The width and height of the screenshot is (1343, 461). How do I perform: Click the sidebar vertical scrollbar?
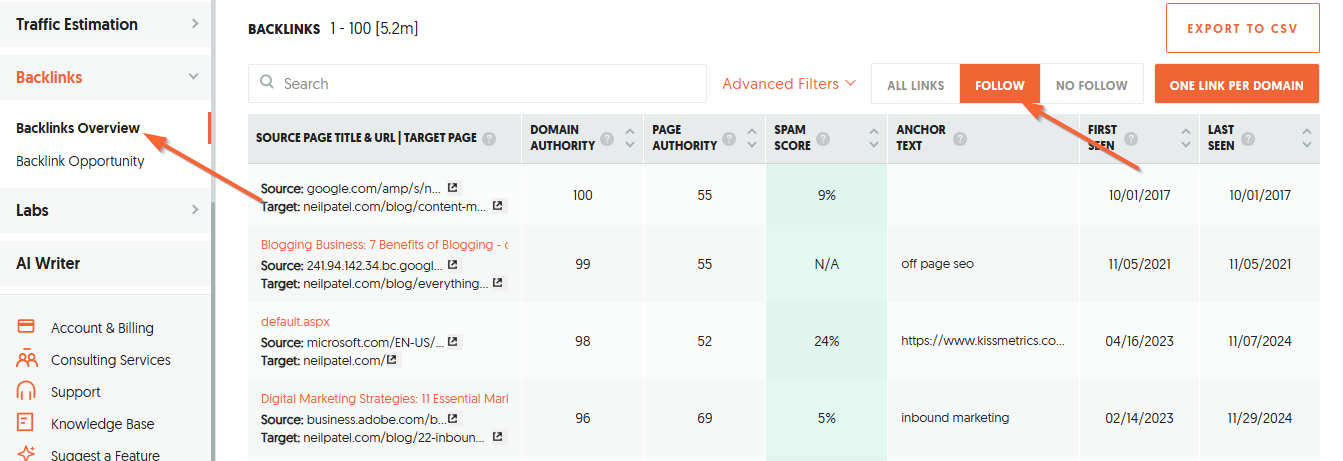pos(212,330)
